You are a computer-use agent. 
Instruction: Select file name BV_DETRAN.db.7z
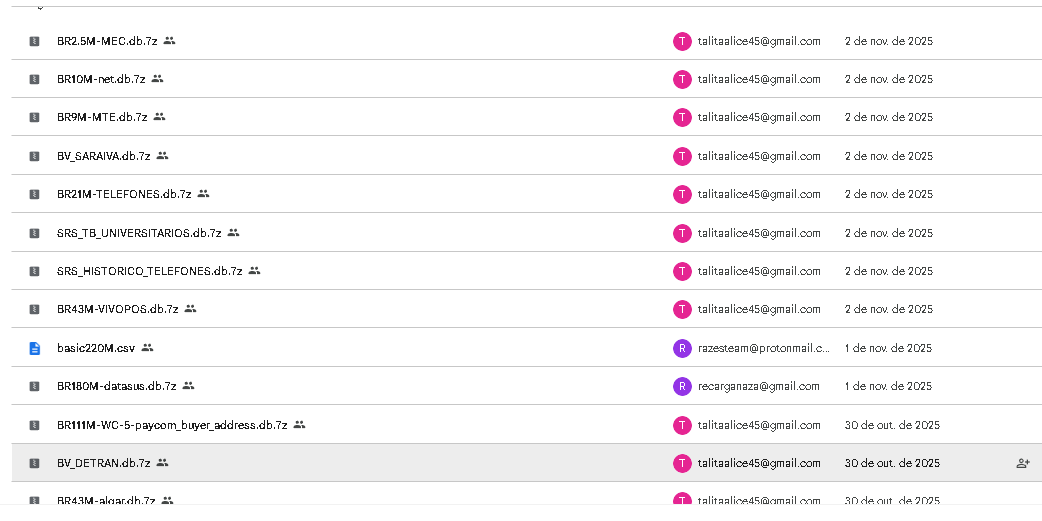pyautogui.click(x=104, y=463)
